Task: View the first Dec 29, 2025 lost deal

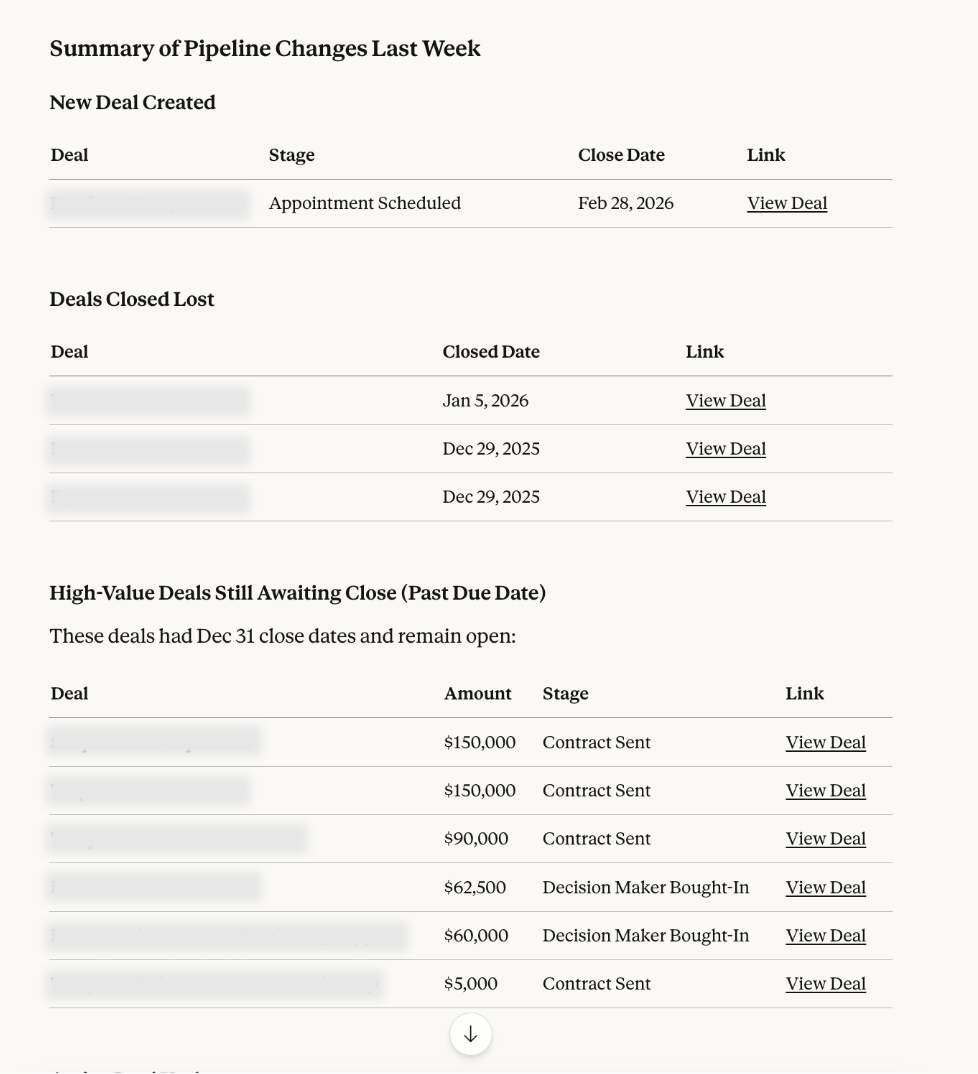Action: point(725,449)
